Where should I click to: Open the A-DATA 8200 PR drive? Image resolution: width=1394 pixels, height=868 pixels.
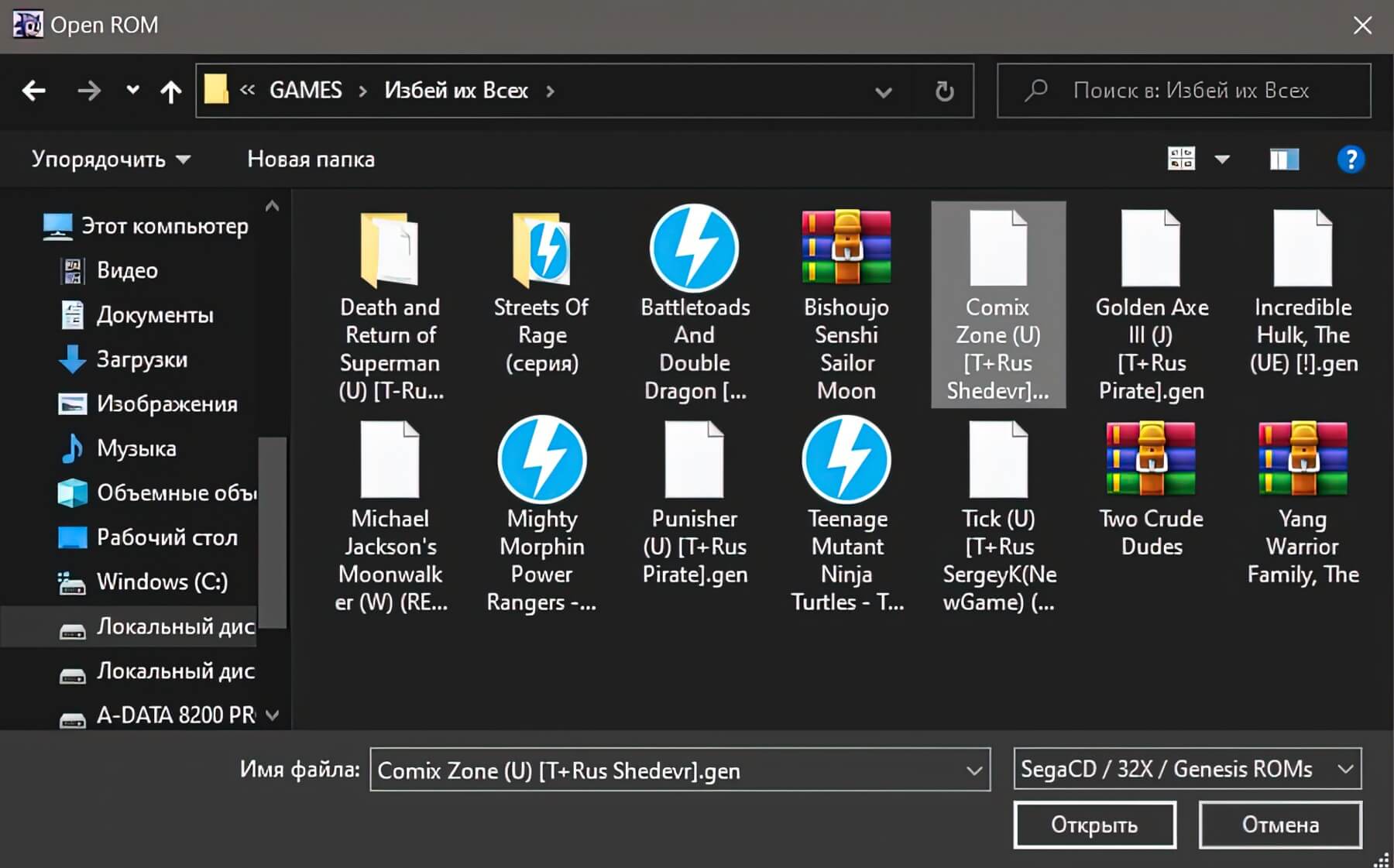[x=157, y=715]
